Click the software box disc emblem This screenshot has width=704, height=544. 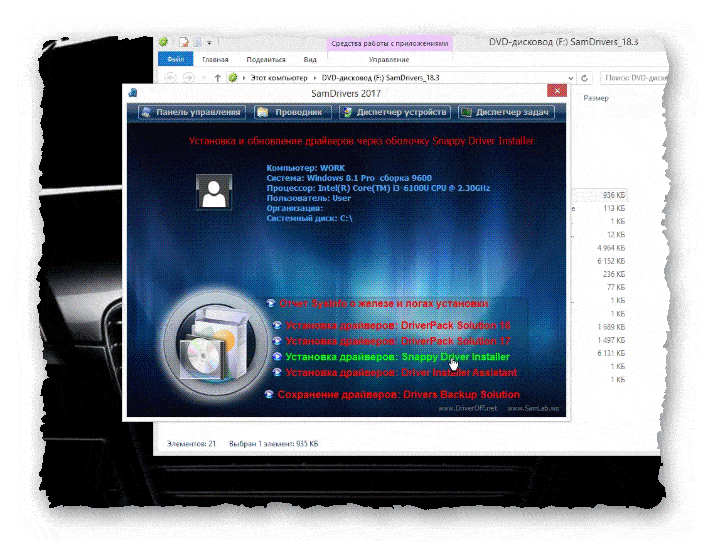pyautogui.click(x=214, y=343)
